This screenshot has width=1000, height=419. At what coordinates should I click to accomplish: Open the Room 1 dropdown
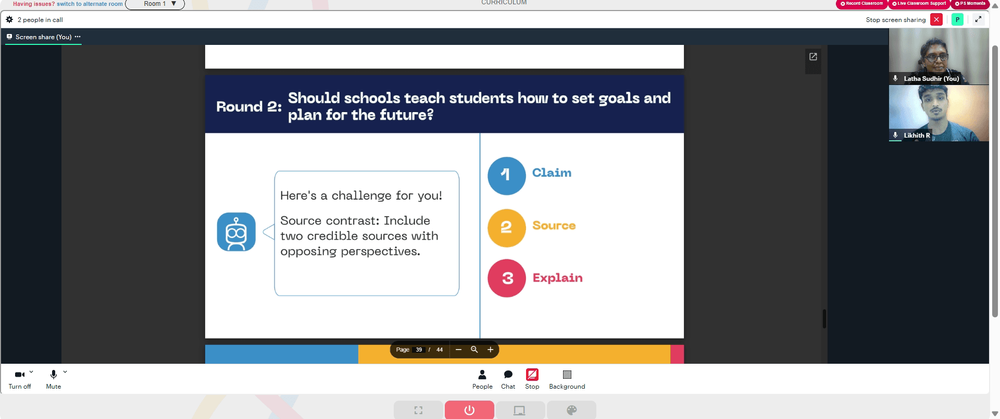(155, 4)
